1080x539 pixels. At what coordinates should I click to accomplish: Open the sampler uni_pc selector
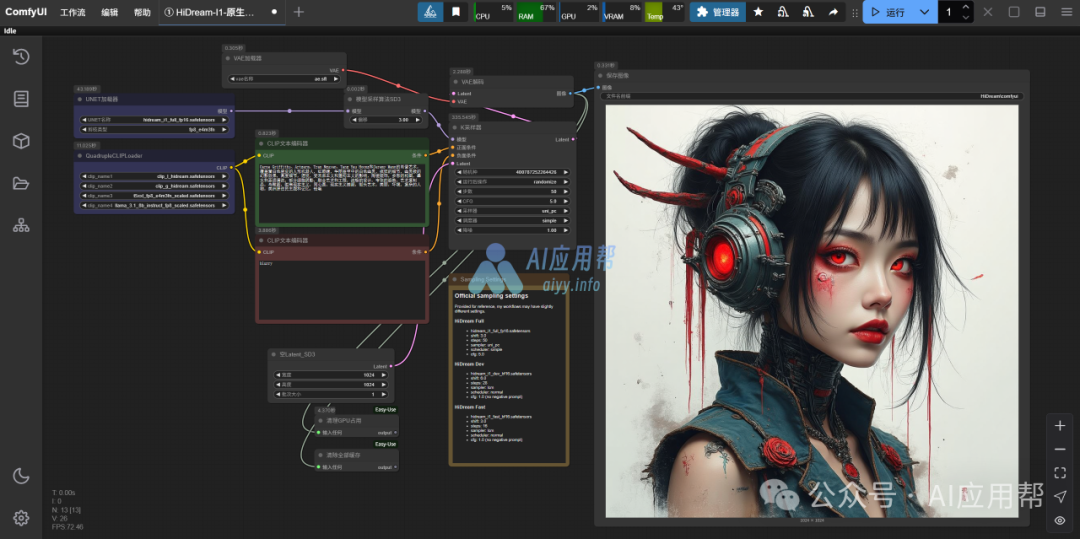pyautogui.click(x=512, y=211)
